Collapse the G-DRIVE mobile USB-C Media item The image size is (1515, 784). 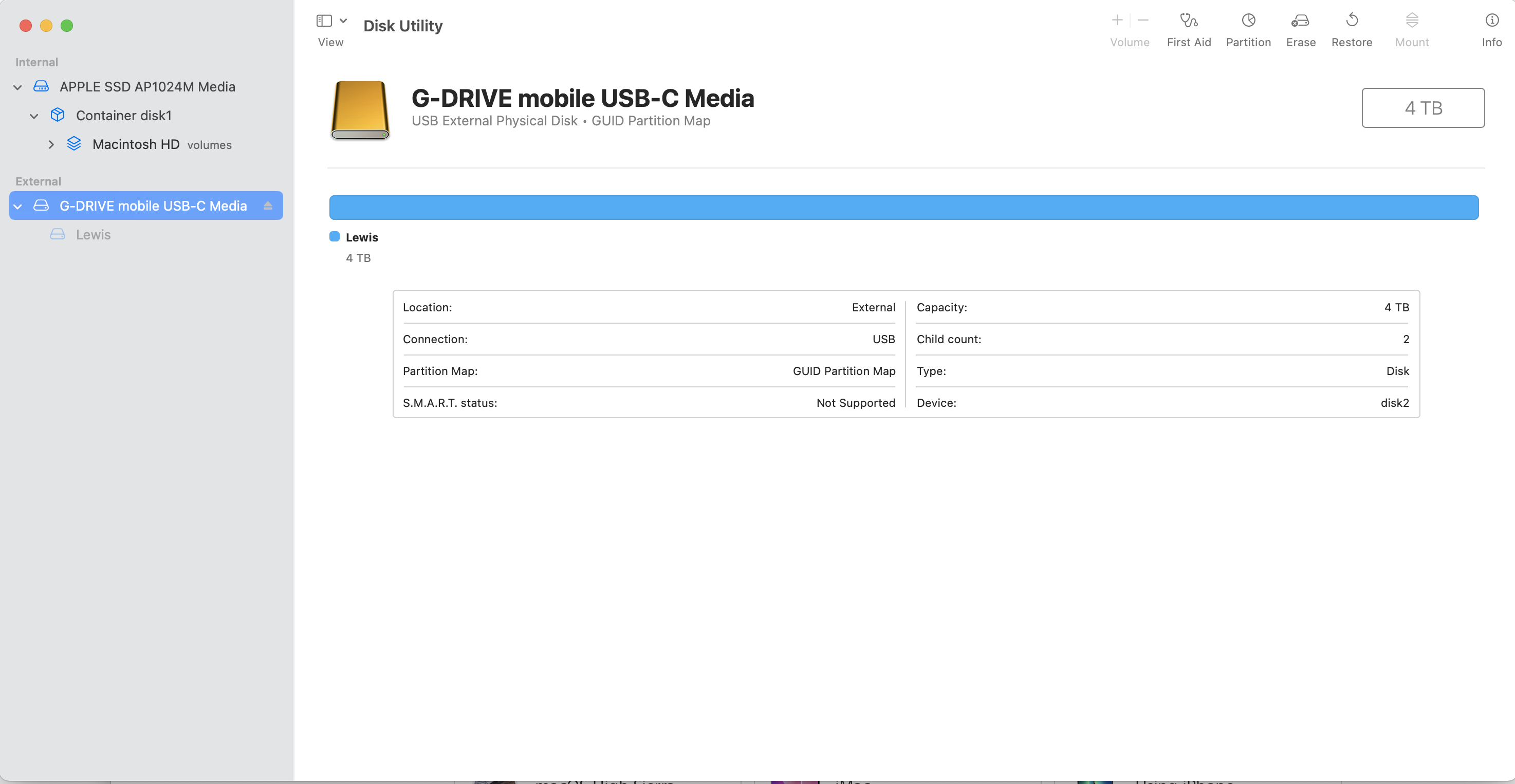(17, 207)
